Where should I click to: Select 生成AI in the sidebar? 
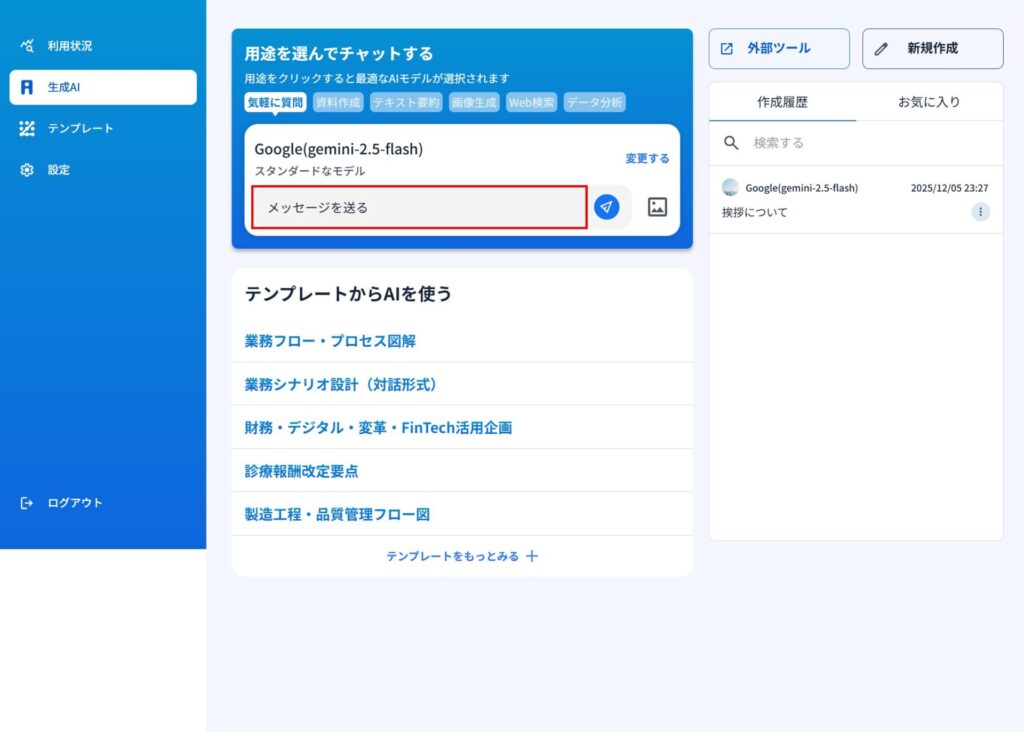click(102, 87)
